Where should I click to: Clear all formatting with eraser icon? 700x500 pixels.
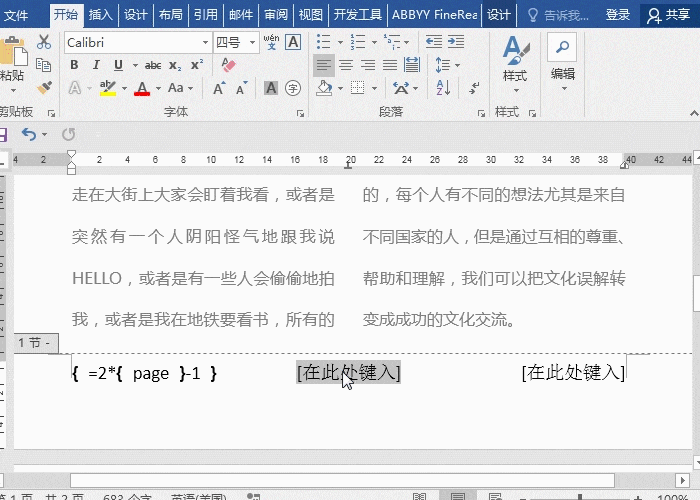point(228,65)
